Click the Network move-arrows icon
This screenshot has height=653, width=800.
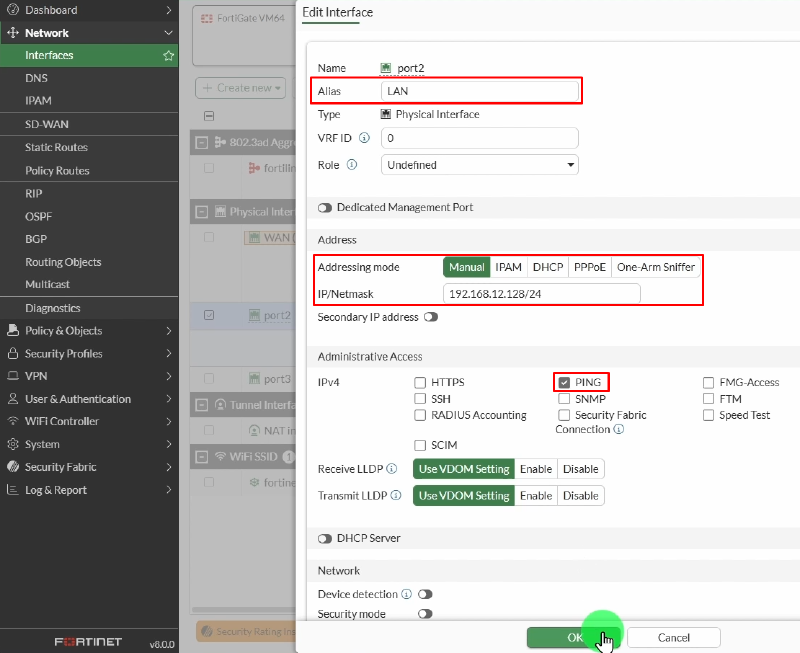click(x=13, y=33)
